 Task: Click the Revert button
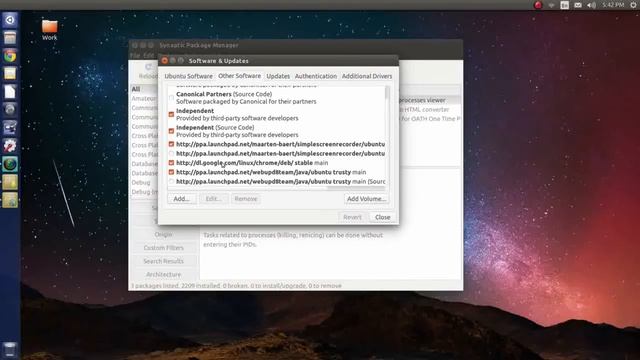pos(352,217)
